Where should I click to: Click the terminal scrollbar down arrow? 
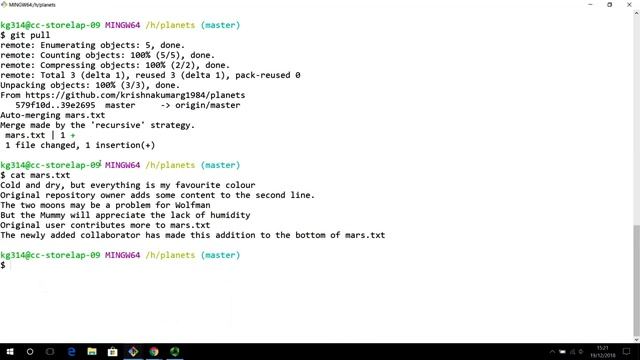pos(636,339)
